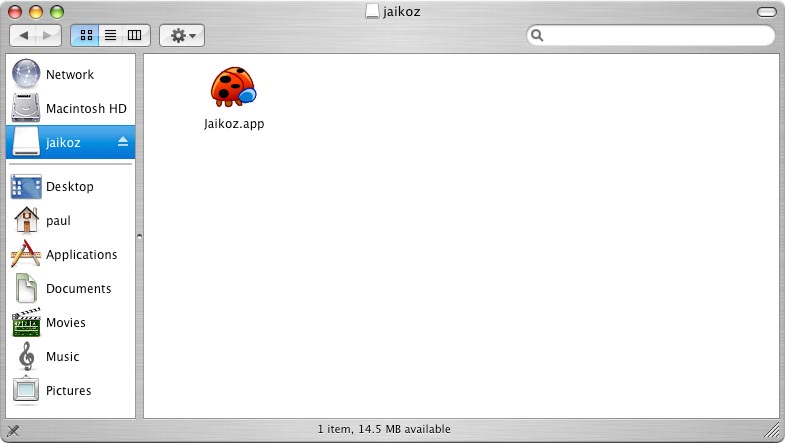Open the Jaikoz.app ladybug icon
The image size is (785, 443).
tap(233, 87)
